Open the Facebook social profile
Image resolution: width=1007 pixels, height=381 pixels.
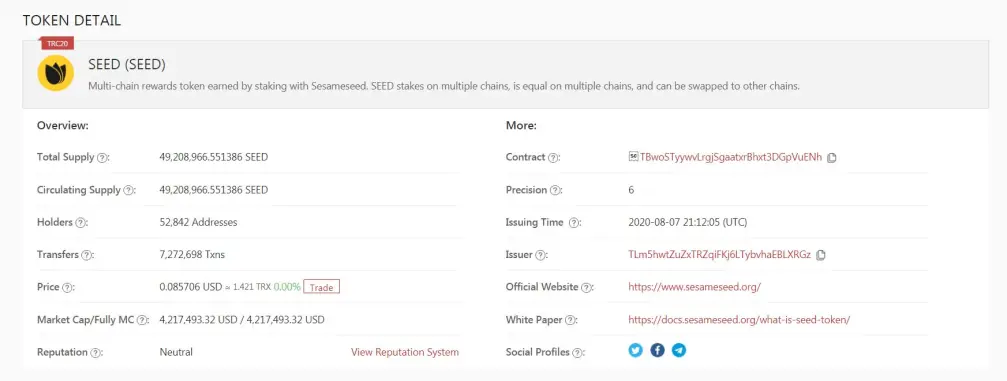point(657,350)
